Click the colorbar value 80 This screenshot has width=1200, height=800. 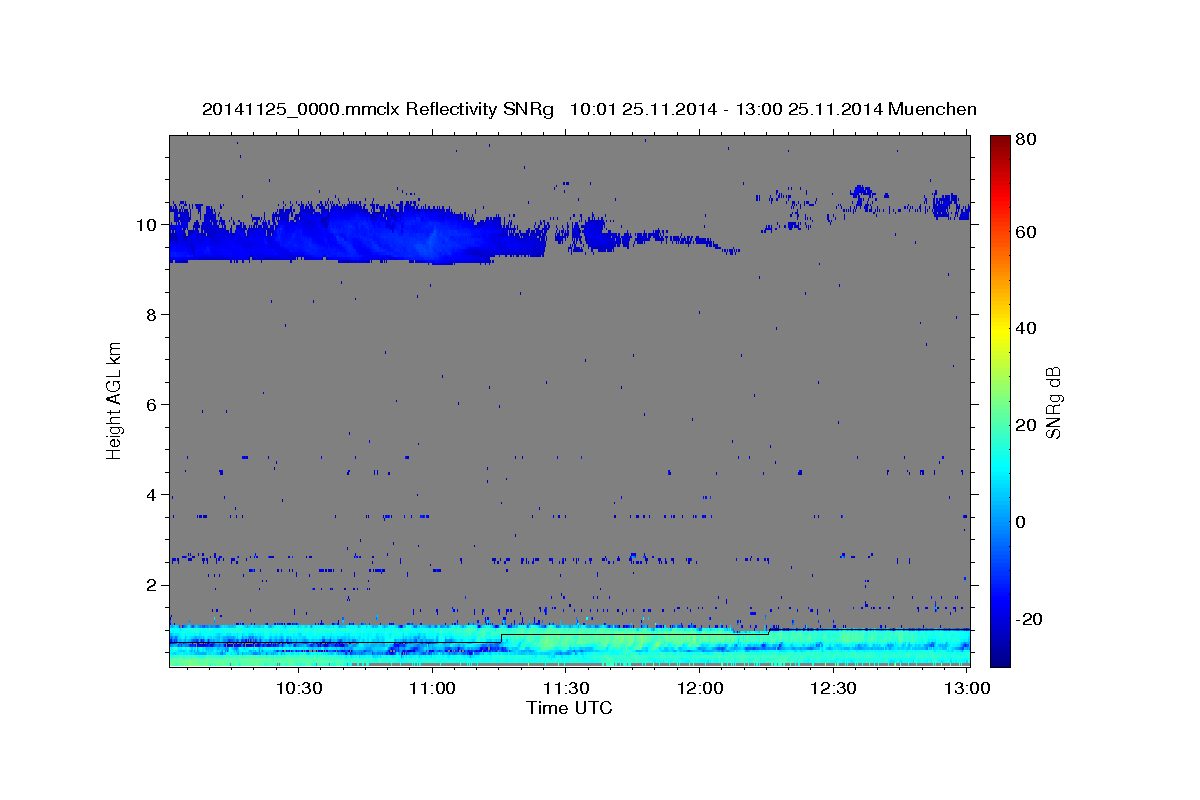(1025, 140)
